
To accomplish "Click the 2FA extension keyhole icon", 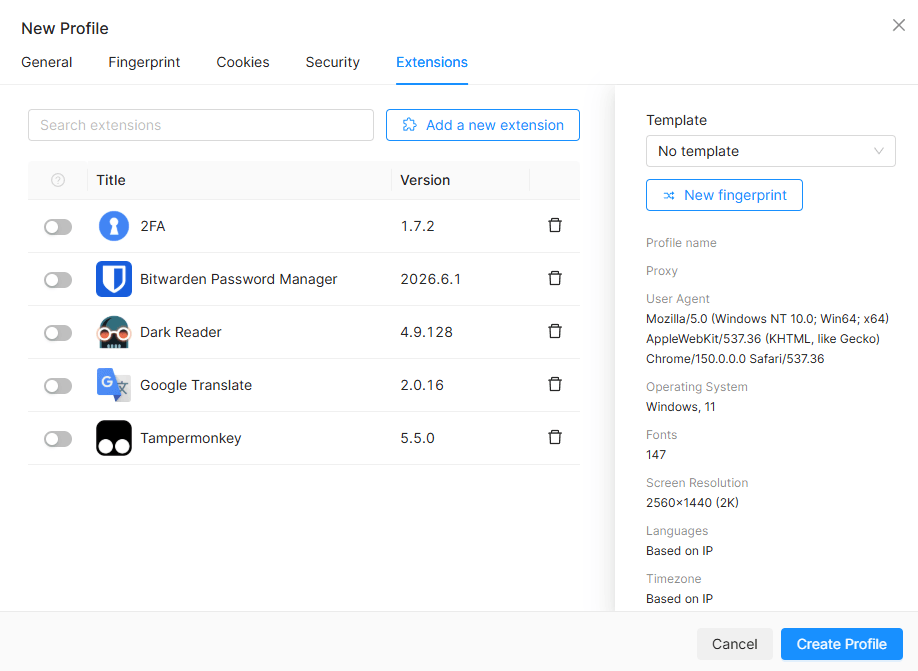I will [x=114, y=226].
